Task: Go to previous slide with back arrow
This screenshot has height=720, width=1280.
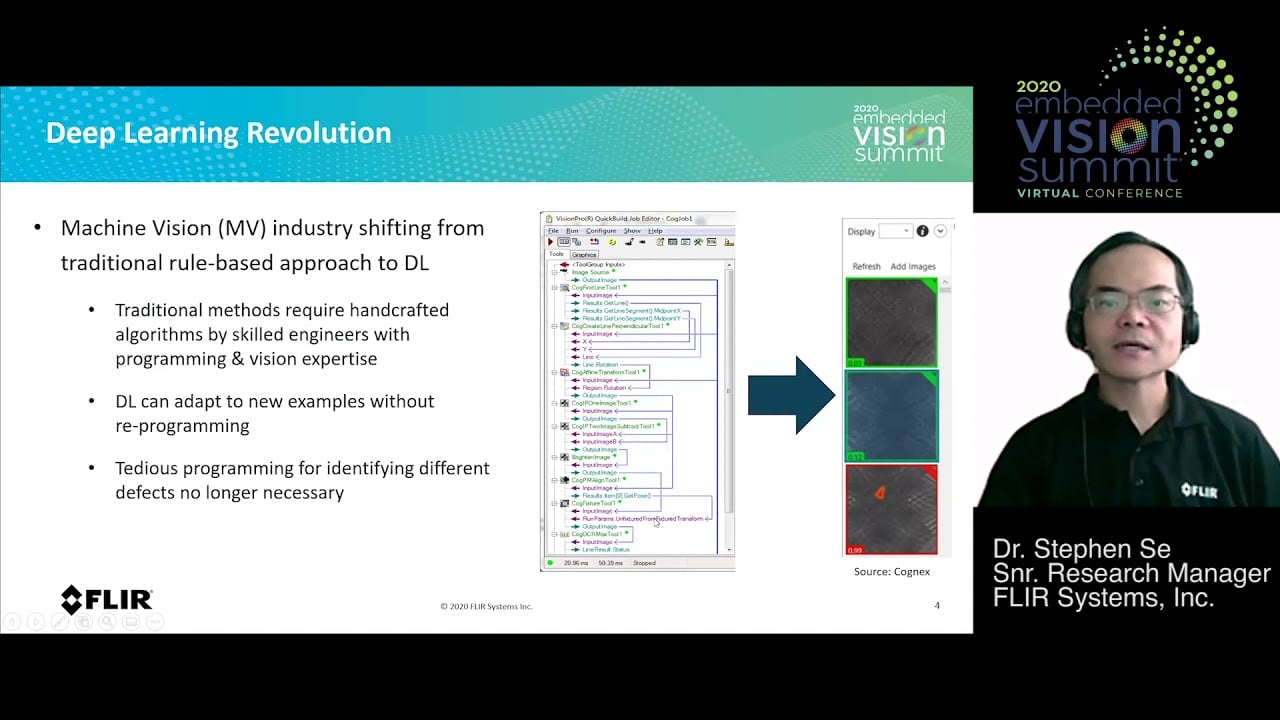Action: pos(12,622)
